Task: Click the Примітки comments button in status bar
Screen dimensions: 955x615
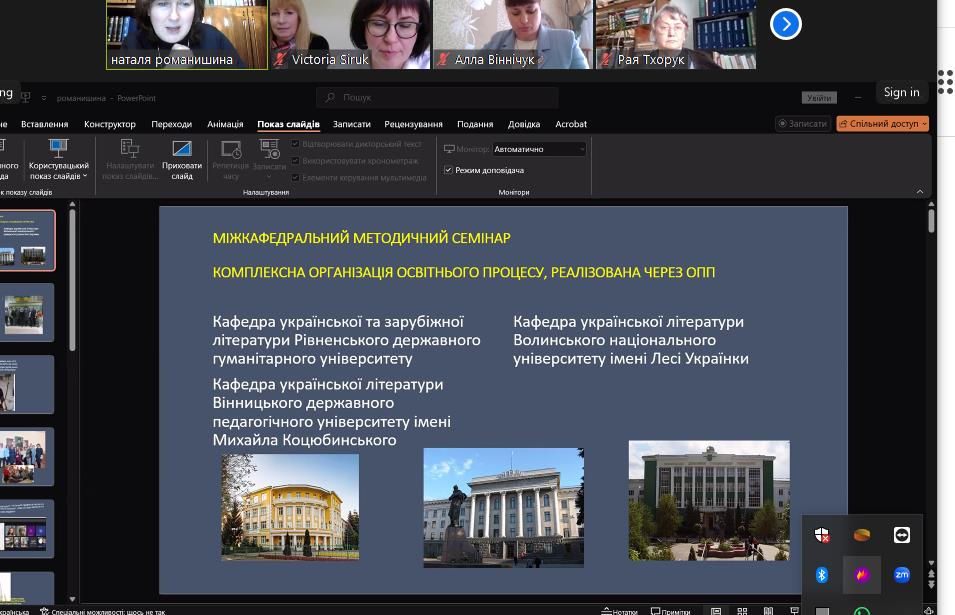Action: [x=669, y=610]
